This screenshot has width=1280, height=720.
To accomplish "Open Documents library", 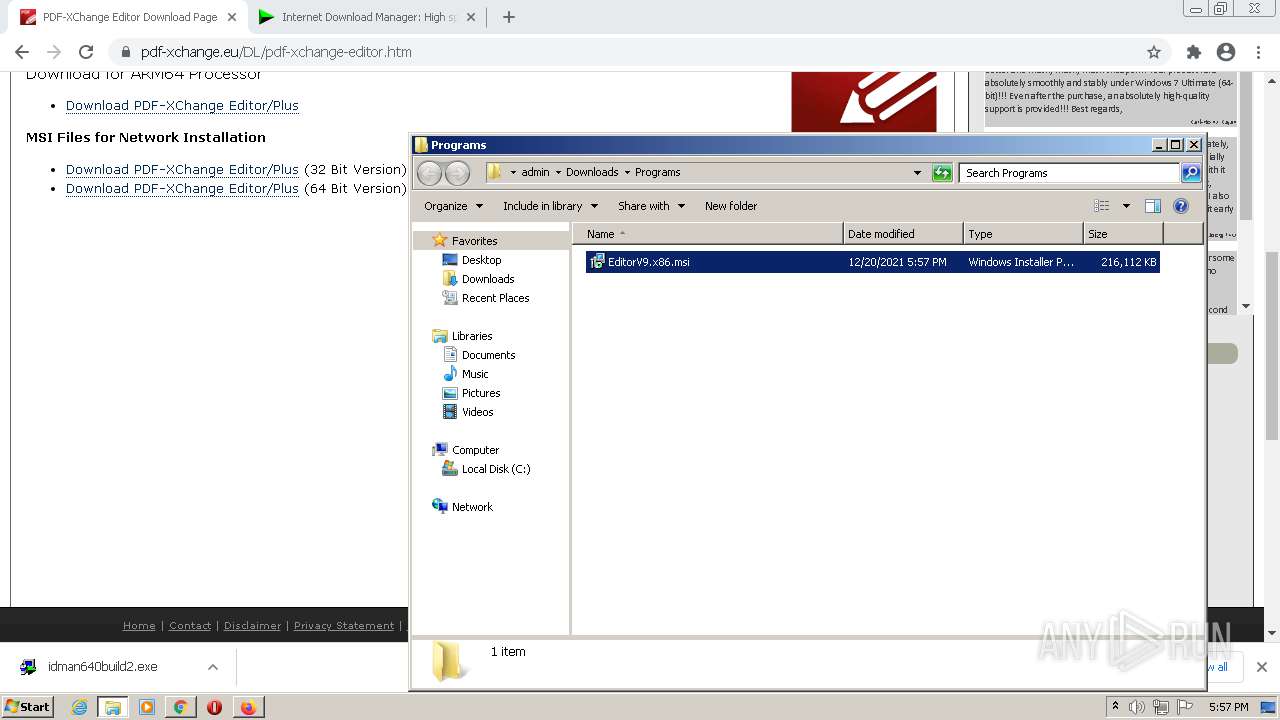I will pyautogui.click(x=488, y=355).
